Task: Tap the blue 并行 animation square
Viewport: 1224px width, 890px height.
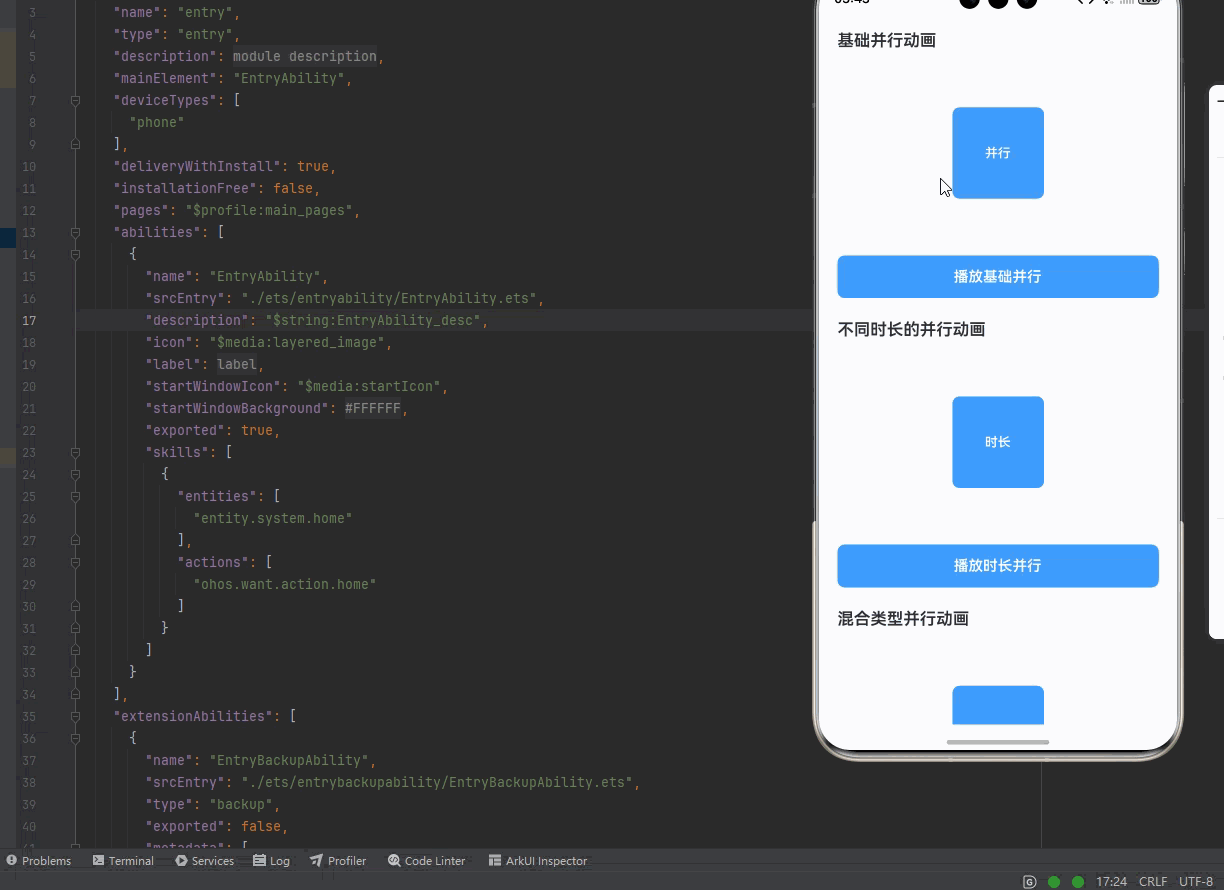Action: 998,153
